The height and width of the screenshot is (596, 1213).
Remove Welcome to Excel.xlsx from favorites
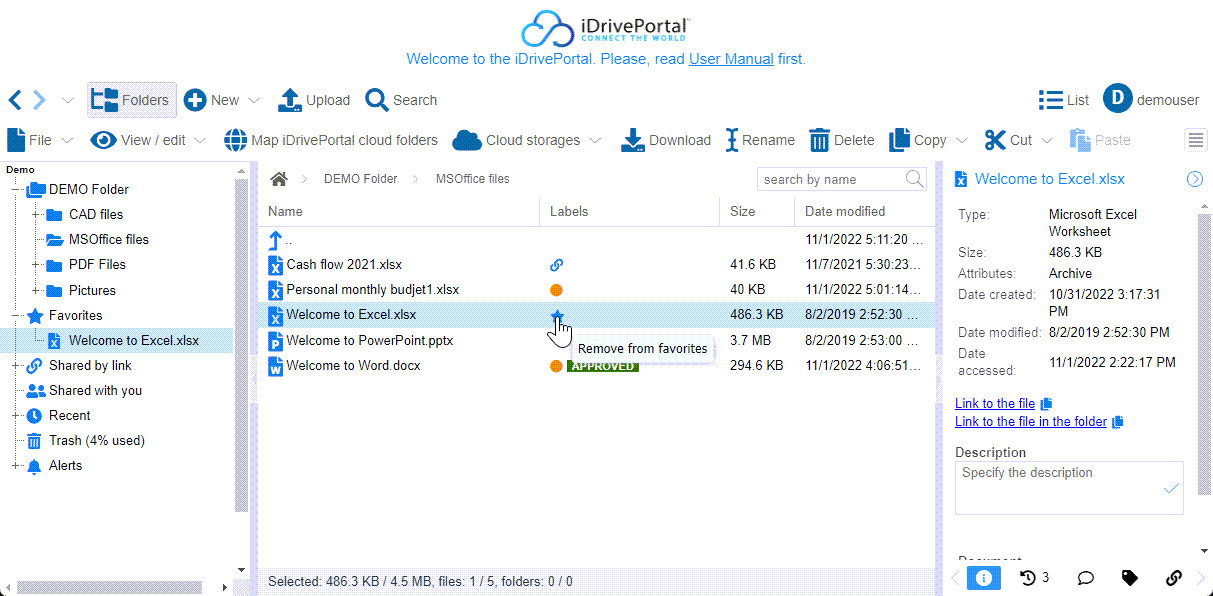click(557, 315)
